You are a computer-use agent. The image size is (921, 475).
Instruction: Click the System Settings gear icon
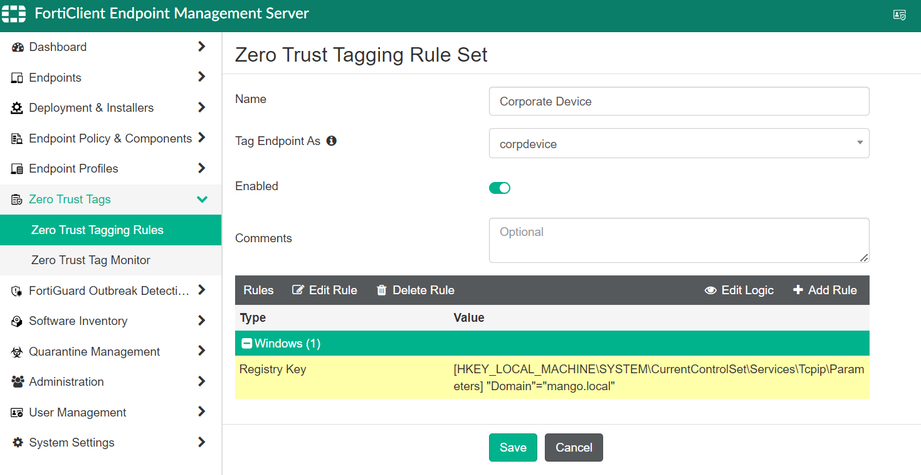pos(17,443)
